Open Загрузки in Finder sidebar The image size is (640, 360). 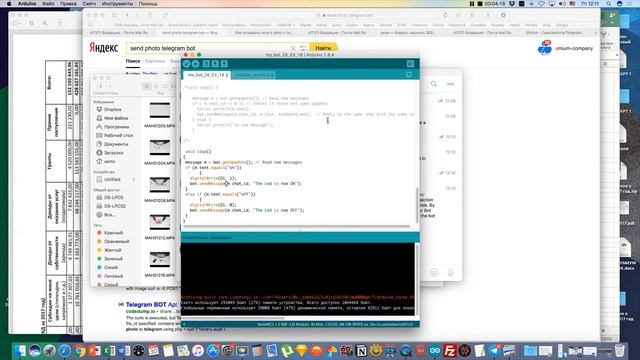tap(110, 153)
